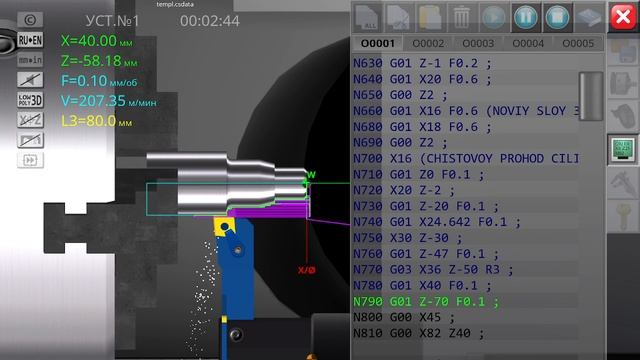Viewport: 640px width, 360px height.
Task: Open the caliper measurement icon
Action: point(623,183)
